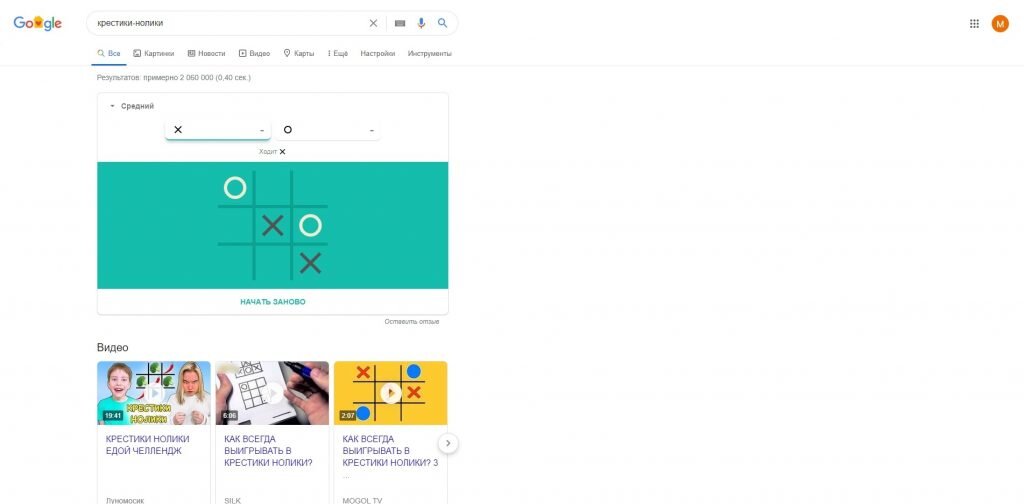This screenshot has width=1024, height=504.
Task: Switch to the Новости tab
Action: coord(206,54)
